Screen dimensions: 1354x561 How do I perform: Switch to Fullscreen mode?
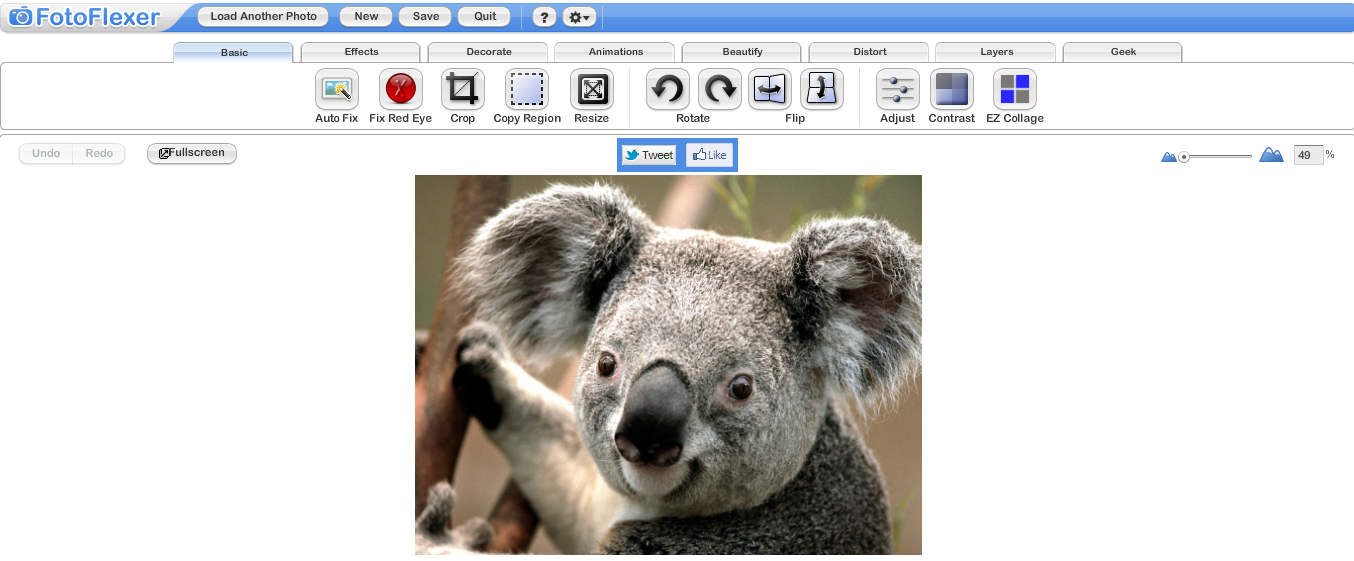click(x=192, y=154)
